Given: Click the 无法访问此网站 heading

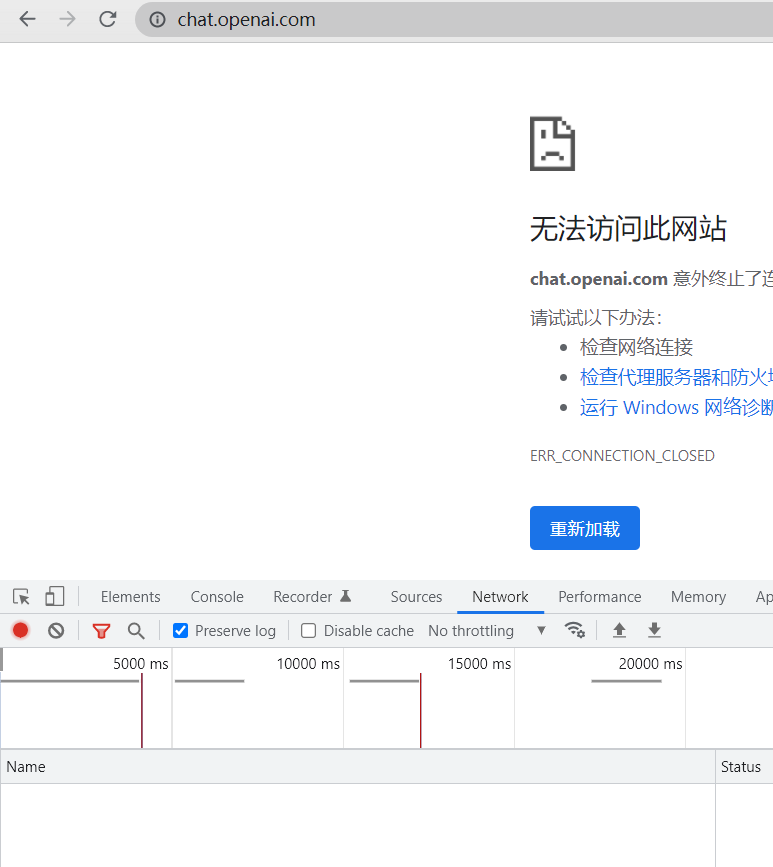Looking at the screenshot, I should [x=628, y=229].
